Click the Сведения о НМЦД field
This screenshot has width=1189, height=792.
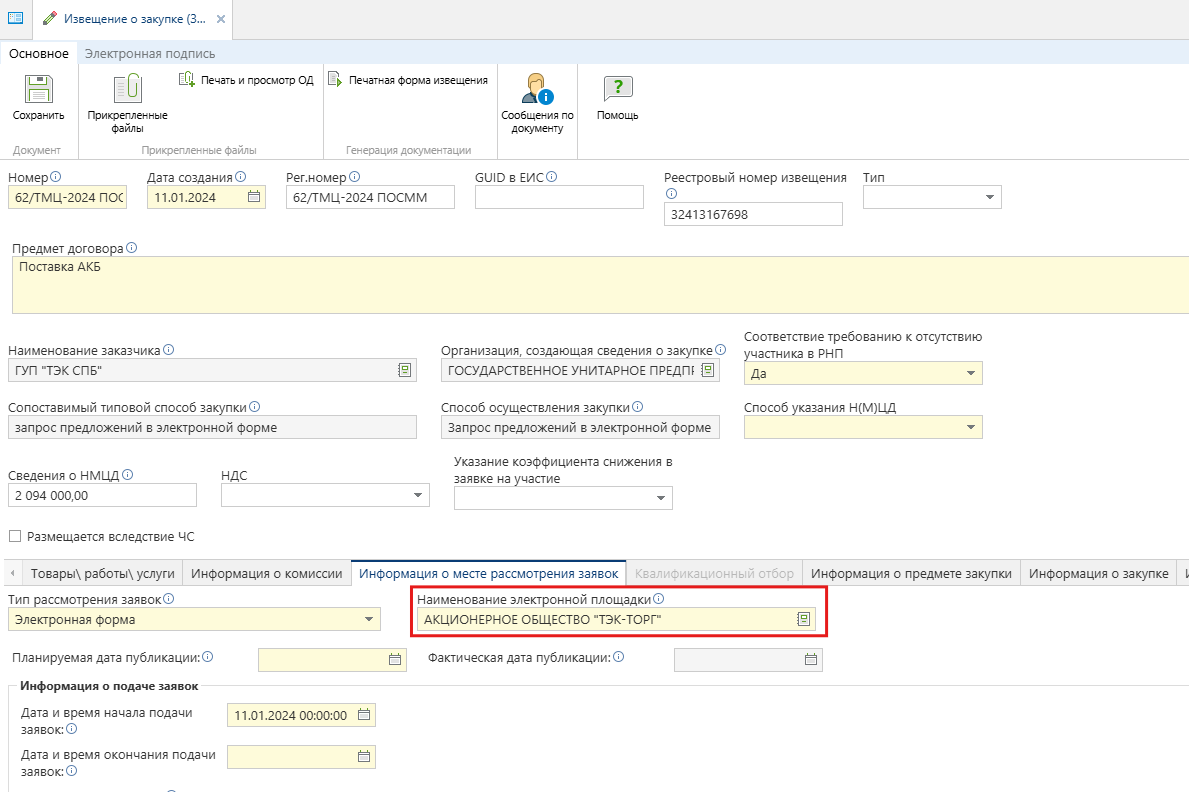102,495
